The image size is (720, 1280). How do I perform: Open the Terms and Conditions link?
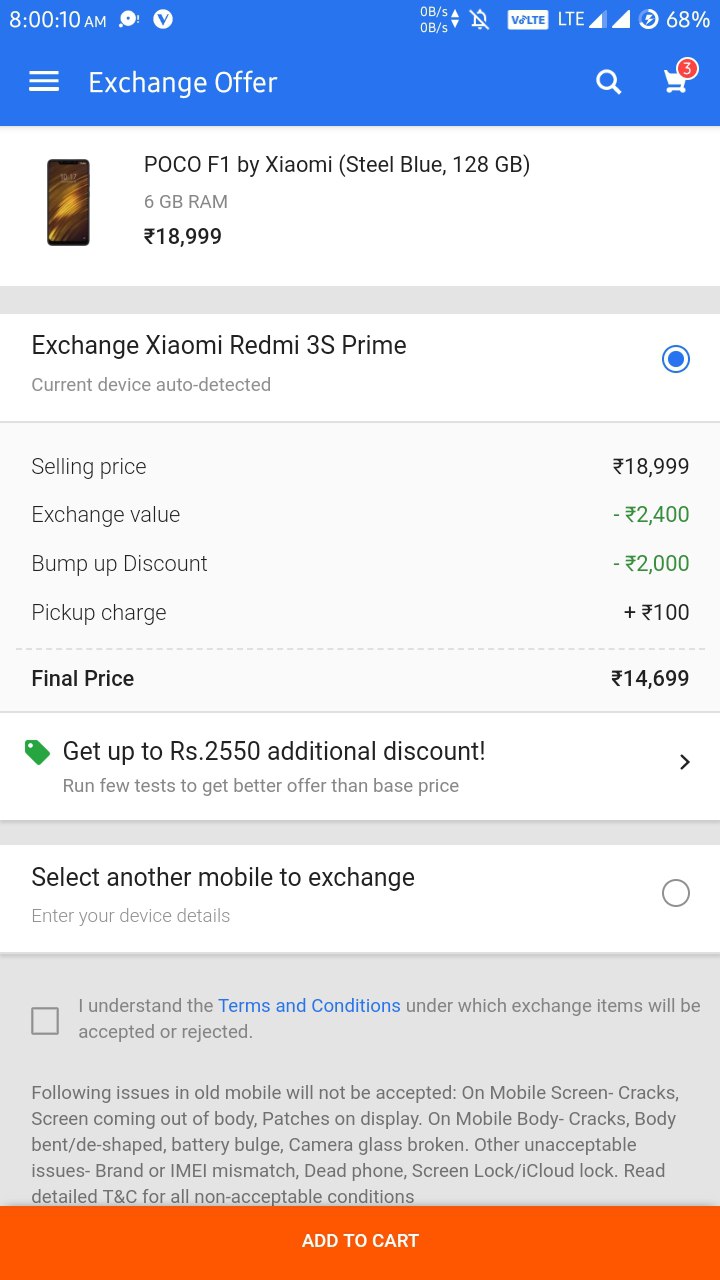[309, 1006]
